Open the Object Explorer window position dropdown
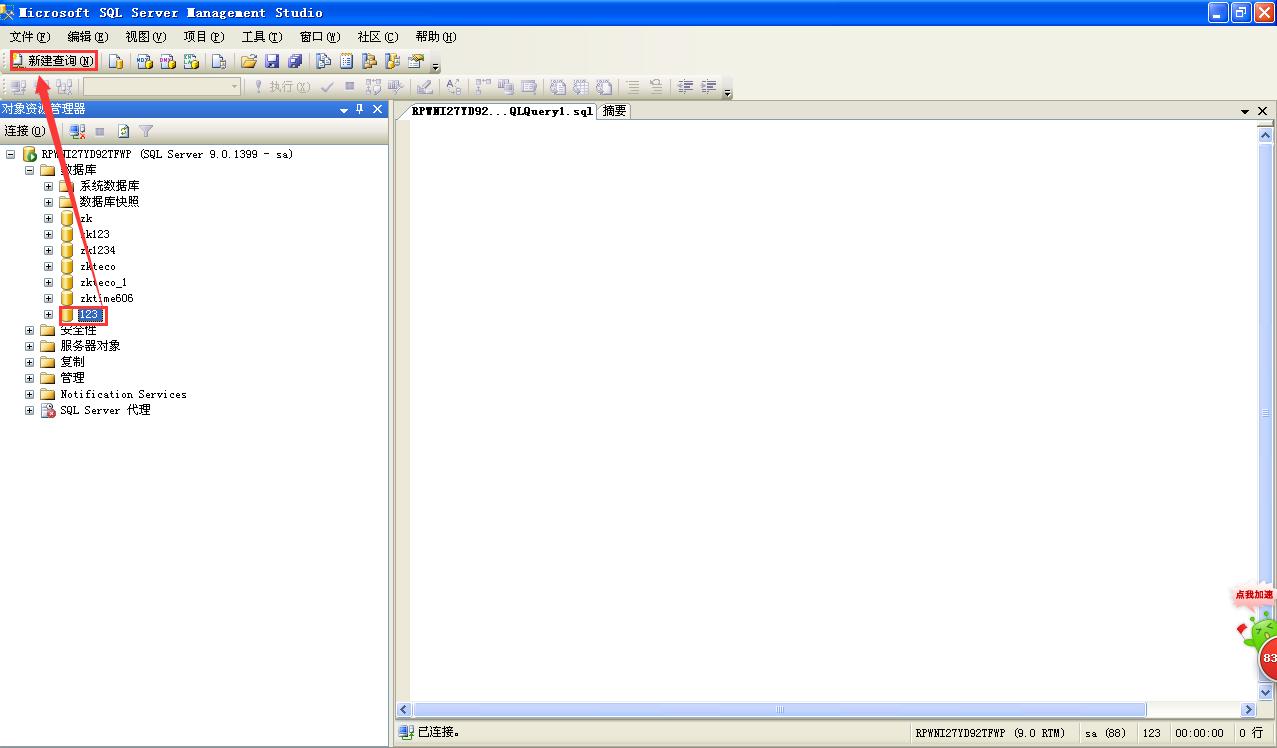Image resolution: width=1277 pixels, height=748 pixels. click(x=344, y=110)
